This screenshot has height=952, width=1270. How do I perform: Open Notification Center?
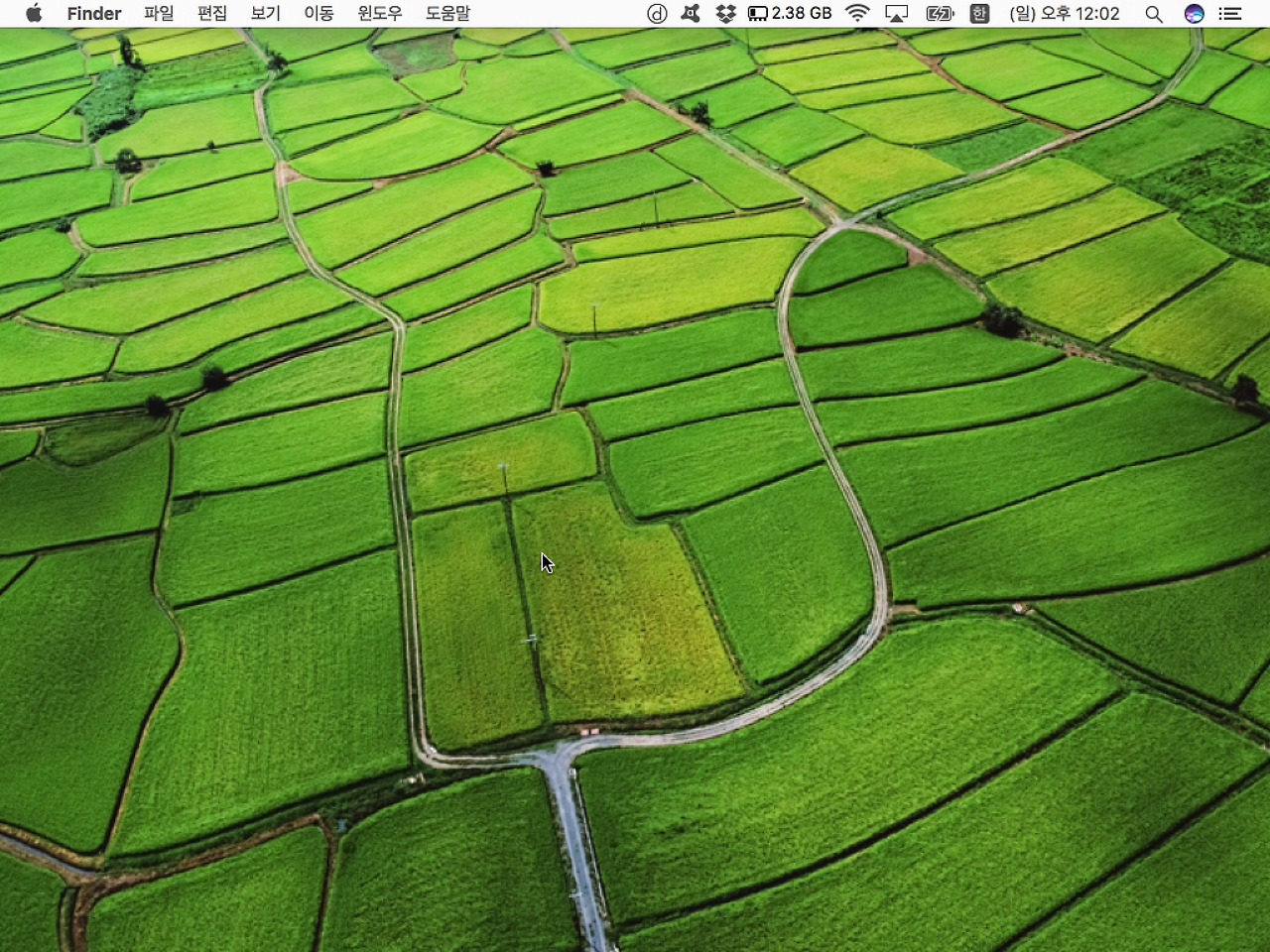tap(1230, 13)
